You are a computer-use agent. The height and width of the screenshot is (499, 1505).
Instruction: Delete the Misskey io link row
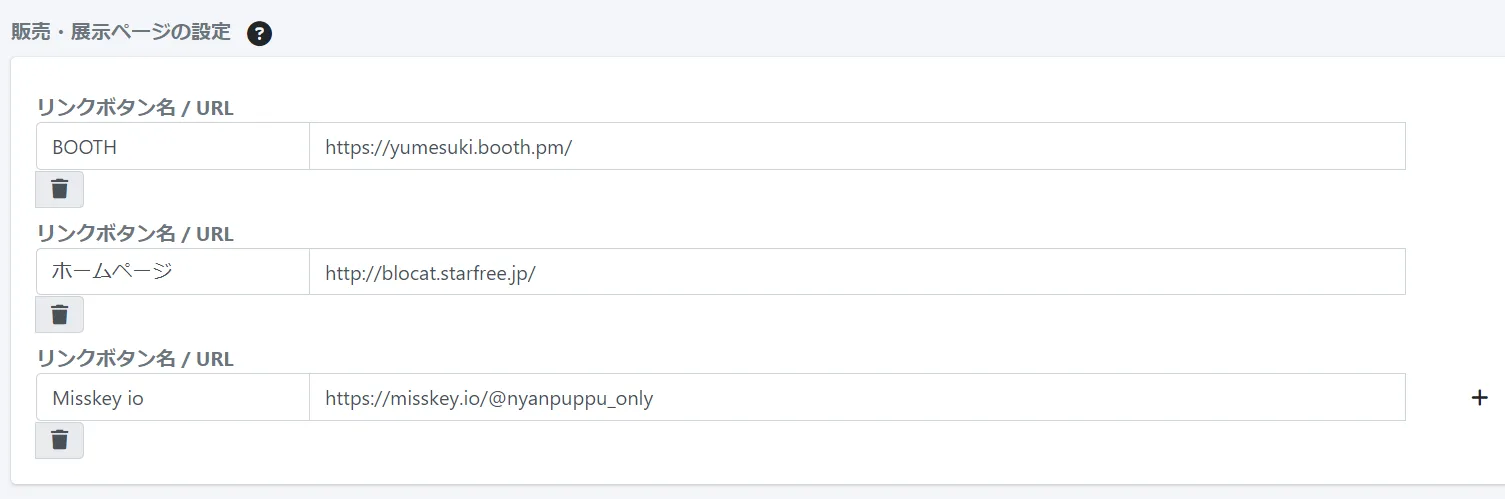pyautogui.click(x=59, y=440)
